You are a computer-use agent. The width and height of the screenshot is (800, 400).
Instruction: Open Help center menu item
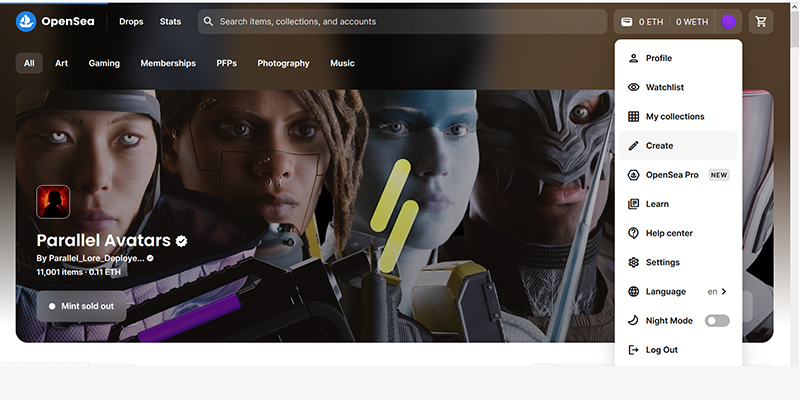pos(678,233)
